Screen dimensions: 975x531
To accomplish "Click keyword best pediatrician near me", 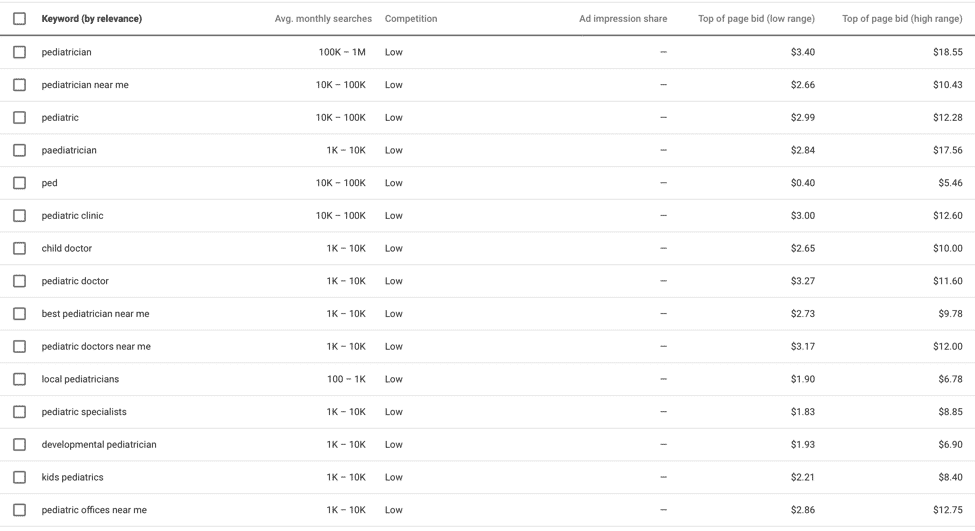I will (95, 314).
